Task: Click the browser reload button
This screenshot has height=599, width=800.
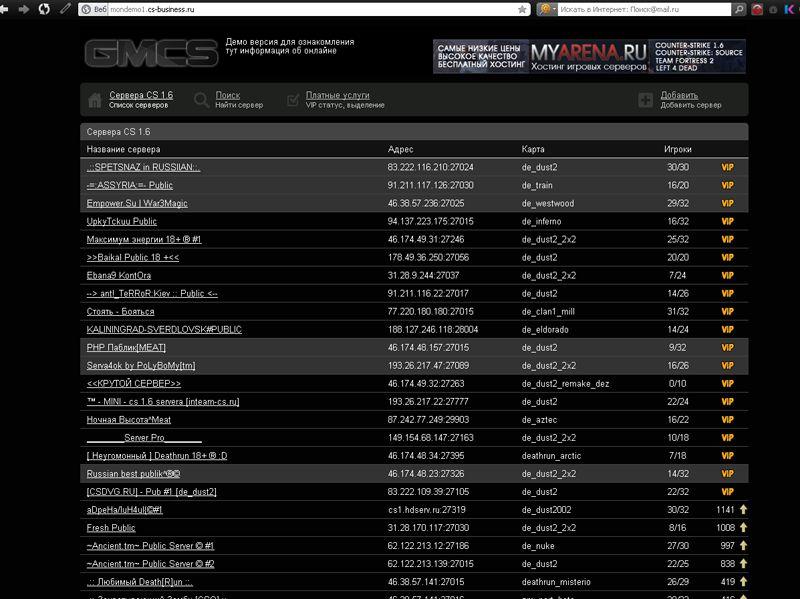Action: pyautogui.click(x=43, y=9)
